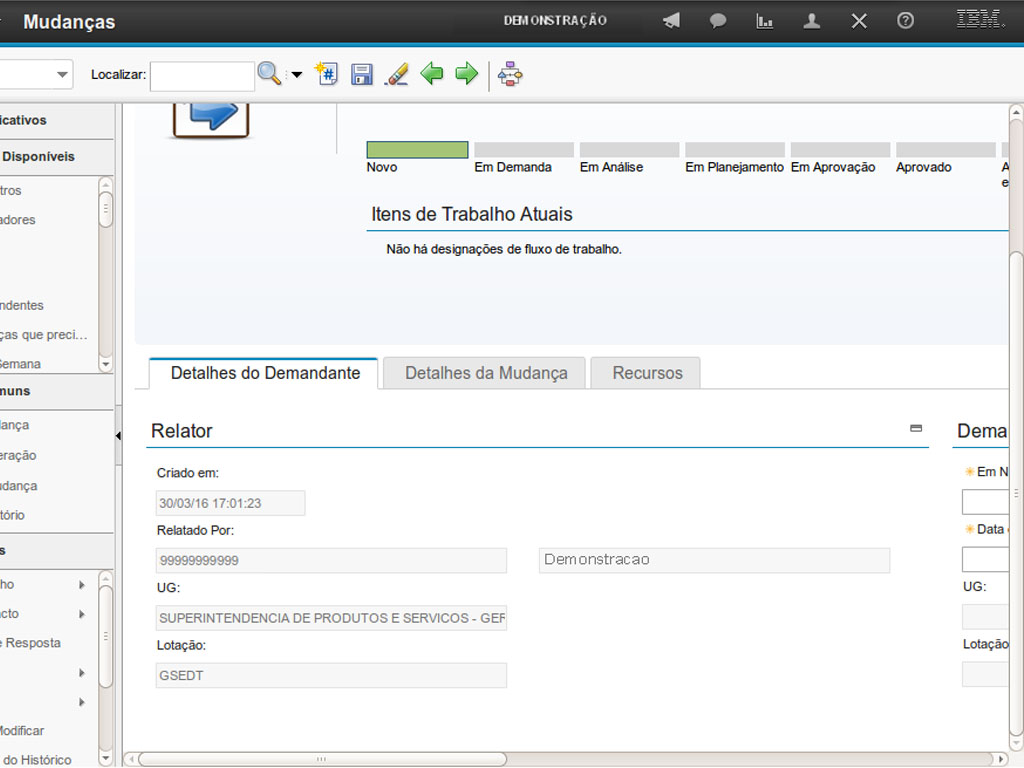Open the search options dropdown arrow
The image size is (1024, 768).
coord(296,75)
